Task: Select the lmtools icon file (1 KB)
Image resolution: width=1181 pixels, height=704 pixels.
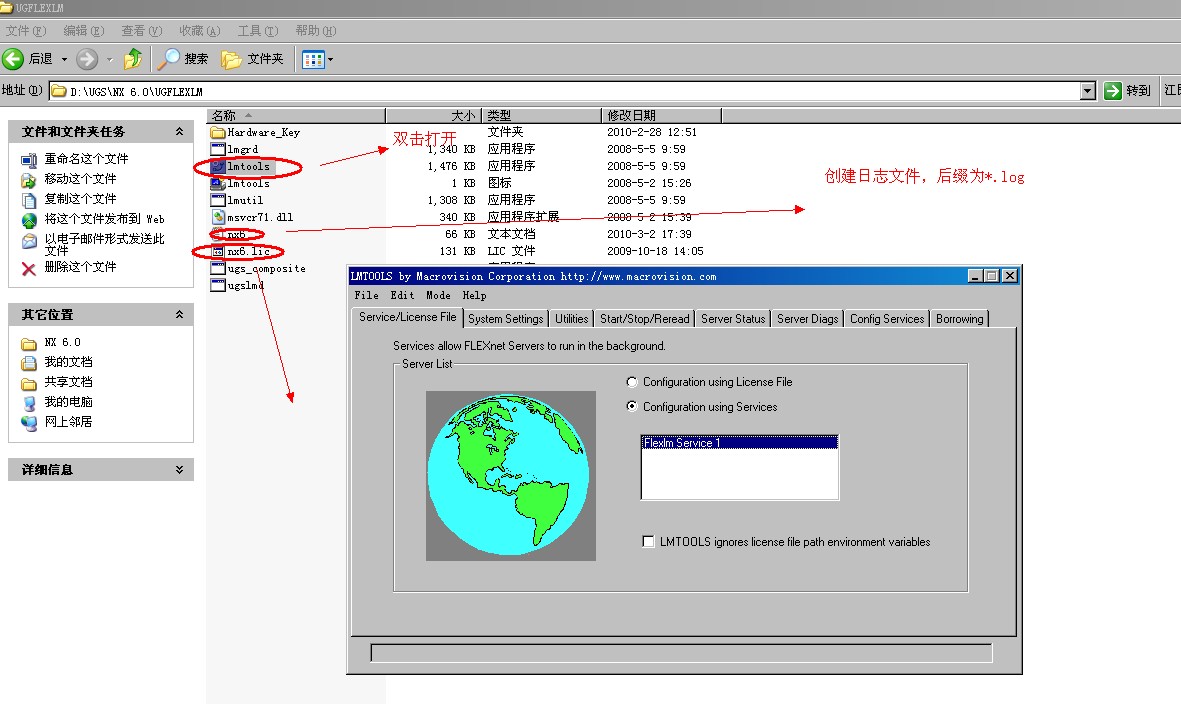Action: pyautogui.click(x=218, y=183)
